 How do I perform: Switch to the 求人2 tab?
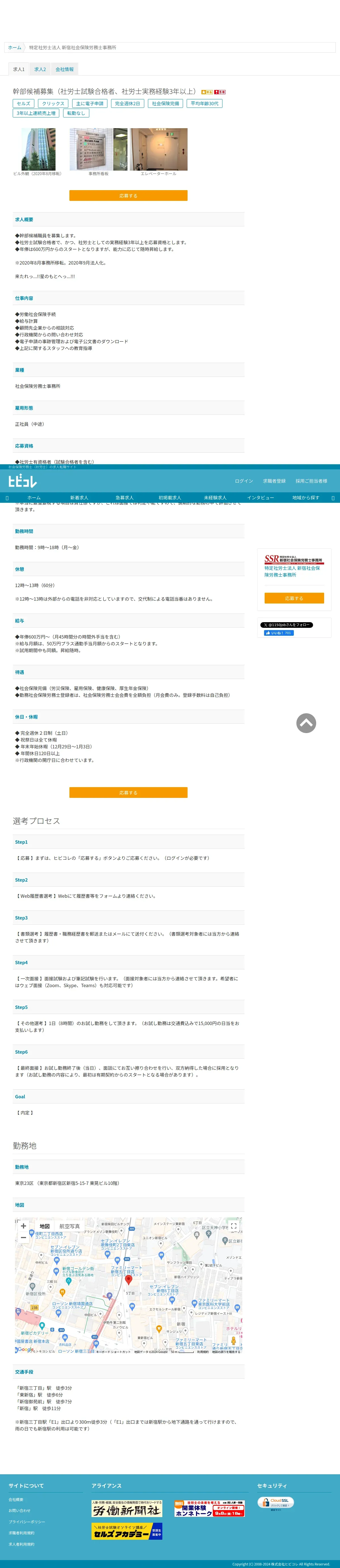coord(40,69)
